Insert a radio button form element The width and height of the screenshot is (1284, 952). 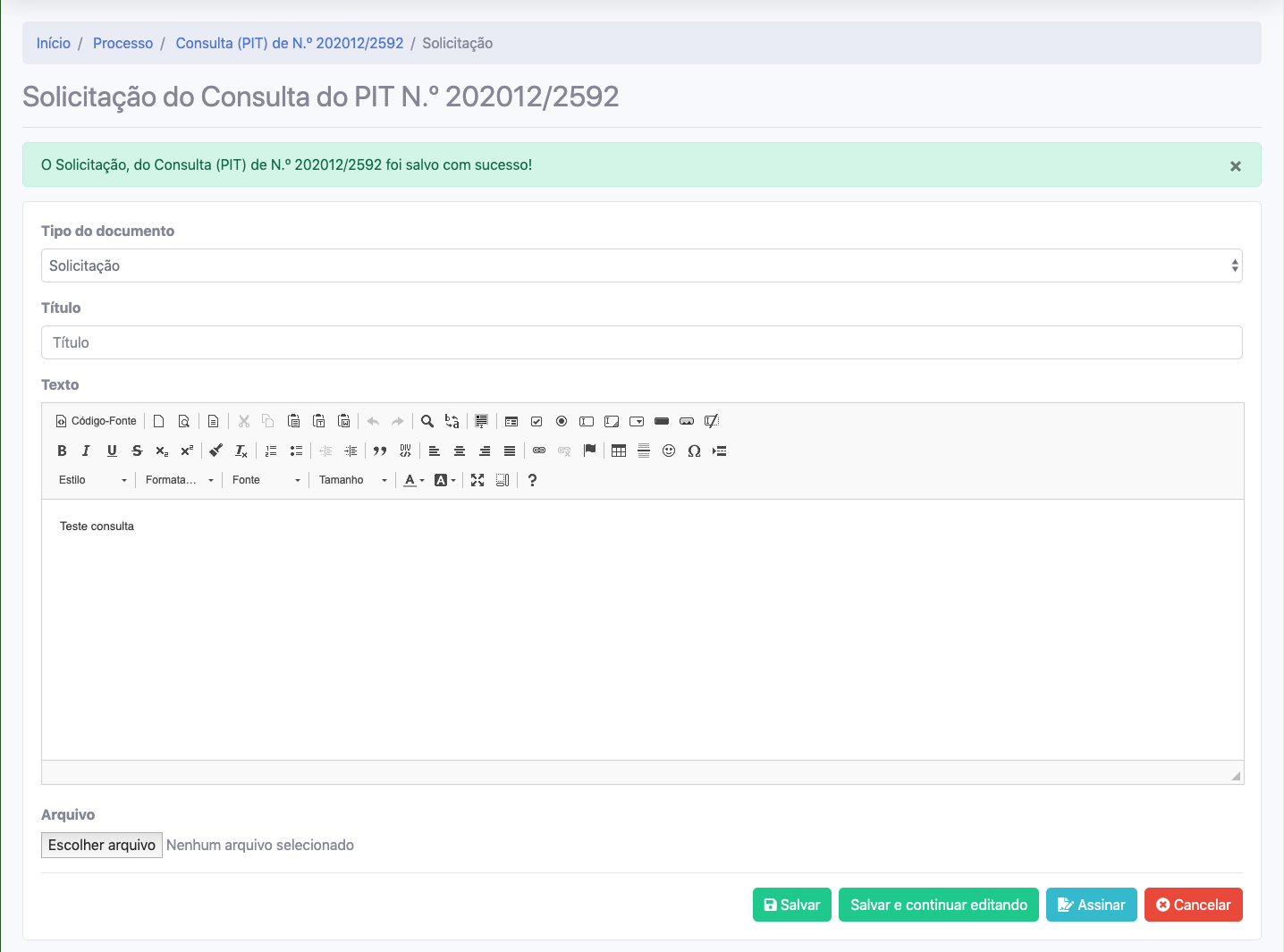point(562,421)
